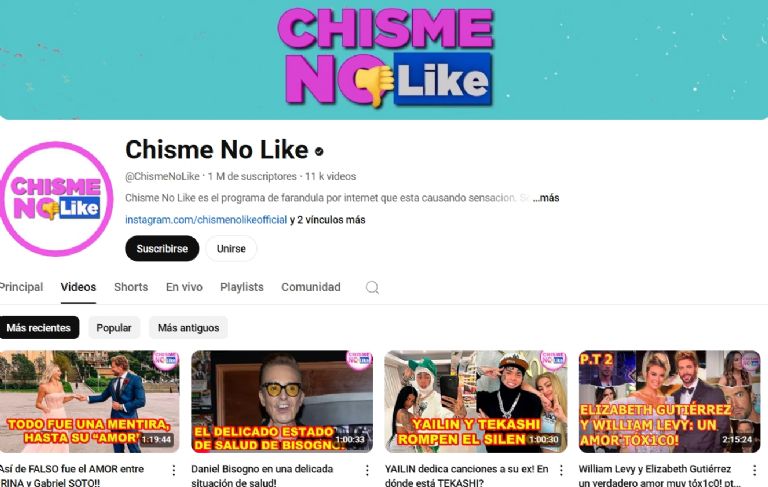Select the Popular filter chip
The image size is (768, 487).
point(114,328)
